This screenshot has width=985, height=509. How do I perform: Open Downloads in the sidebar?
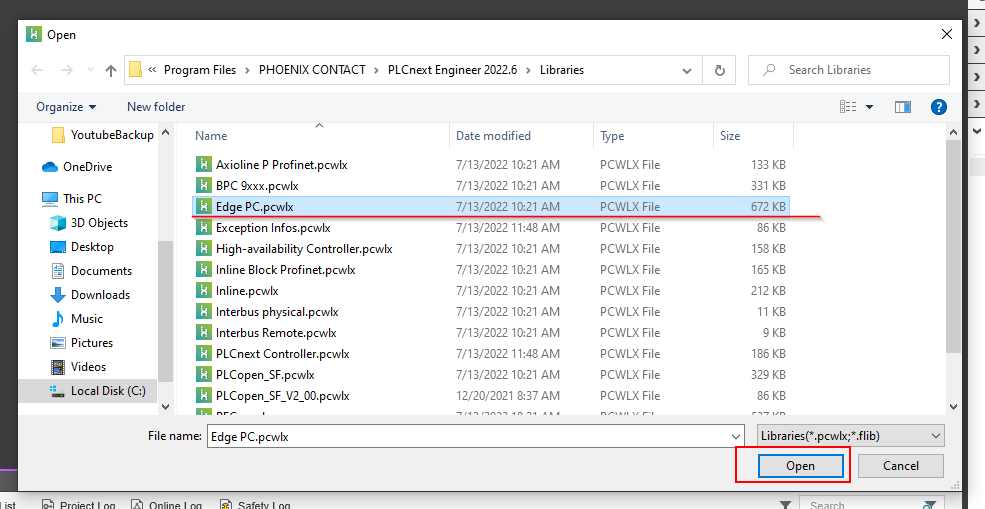pos(90,295)
